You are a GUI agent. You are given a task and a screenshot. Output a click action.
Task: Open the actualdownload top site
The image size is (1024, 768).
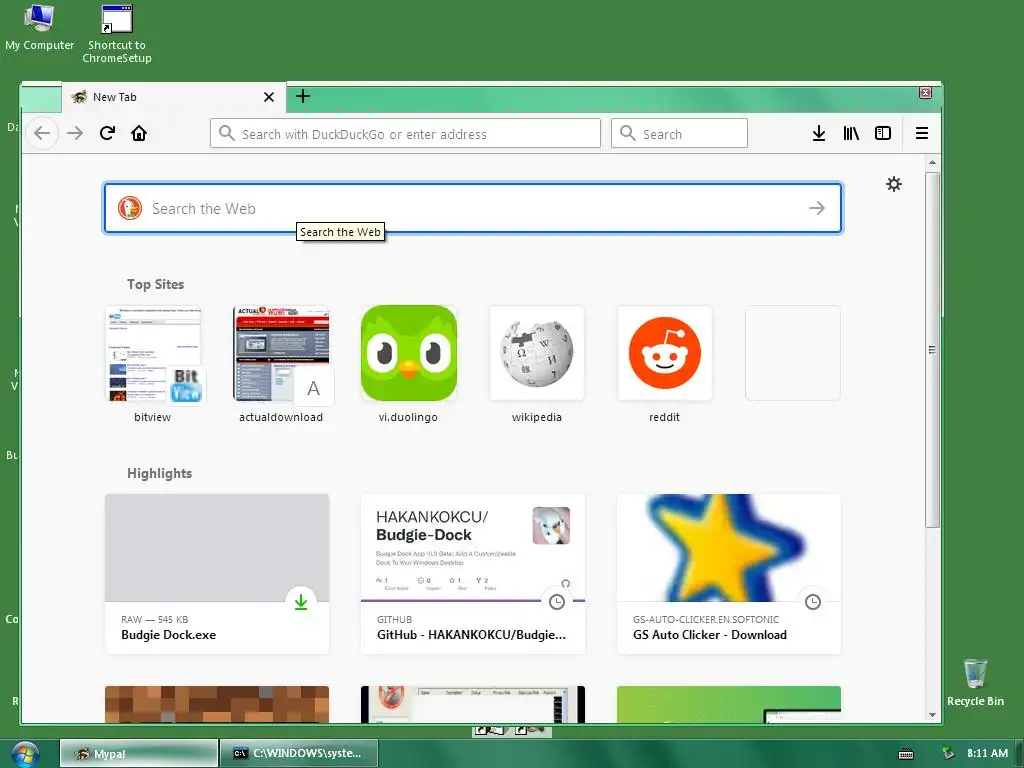pyautogui.click(x=281, y=364)
